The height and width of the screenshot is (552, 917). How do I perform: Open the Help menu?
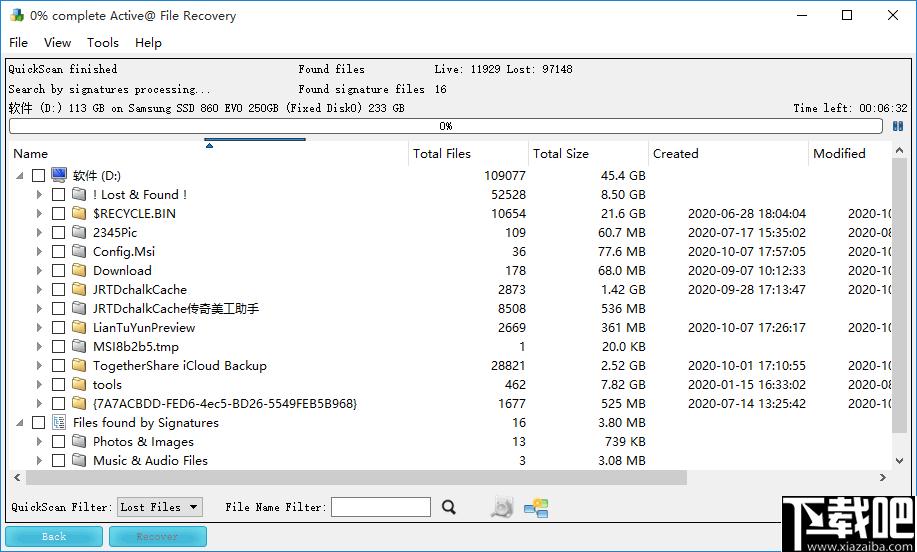pyautogui.click(x=148, y=43)
